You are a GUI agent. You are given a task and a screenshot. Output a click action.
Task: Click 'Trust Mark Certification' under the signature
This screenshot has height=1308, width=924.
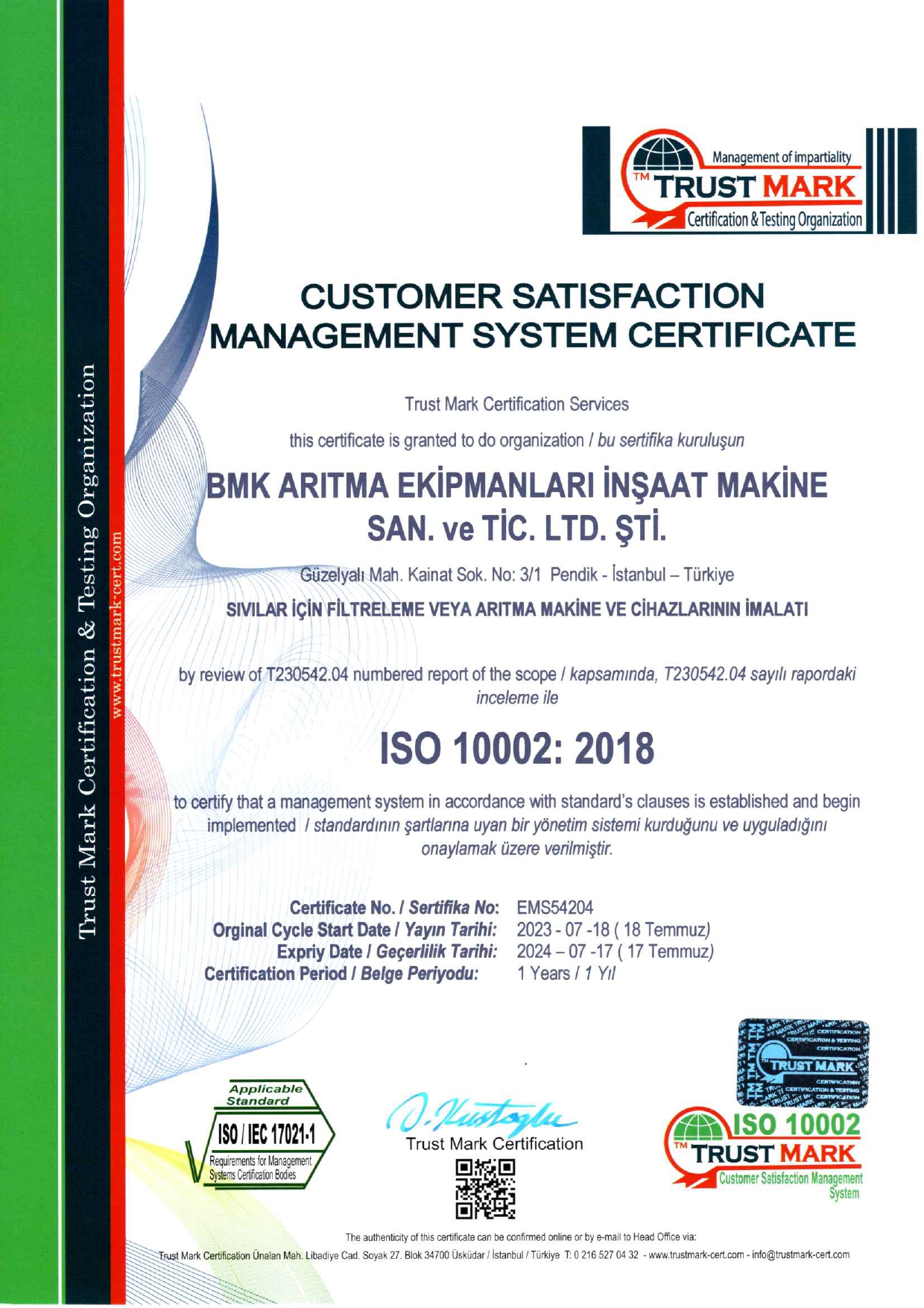tap(495, 1144)
